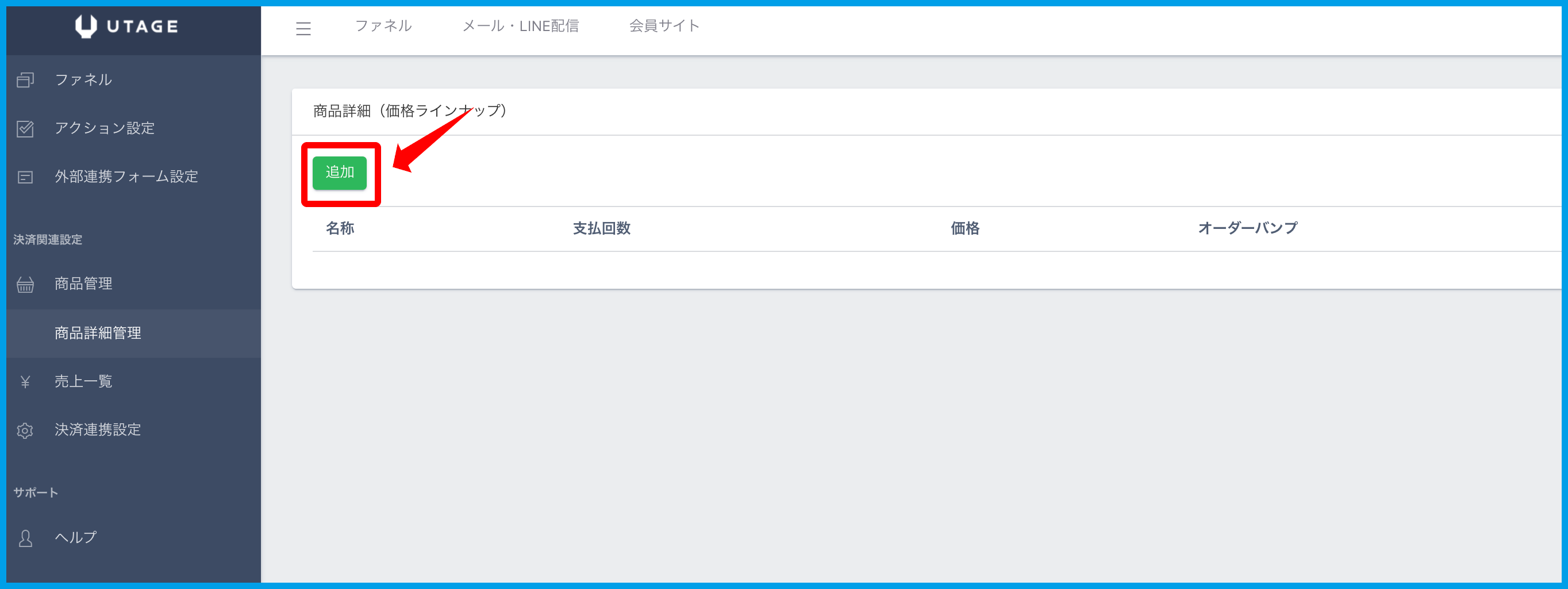Open the 会員サイト tab
Screen dimensions: 1568x589
click(664, 25)
